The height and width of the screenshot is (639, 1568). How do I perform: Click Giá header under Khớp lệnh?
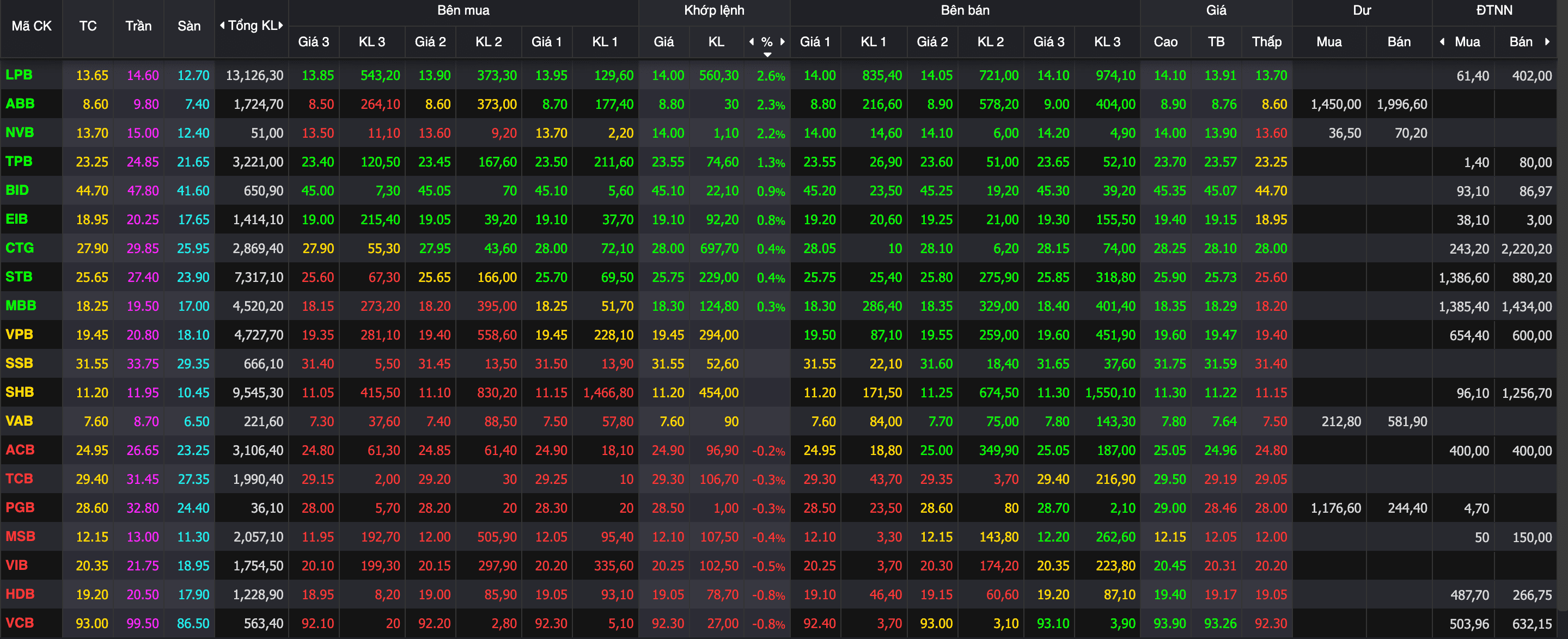pyautogui.click(x=663, y=41)
